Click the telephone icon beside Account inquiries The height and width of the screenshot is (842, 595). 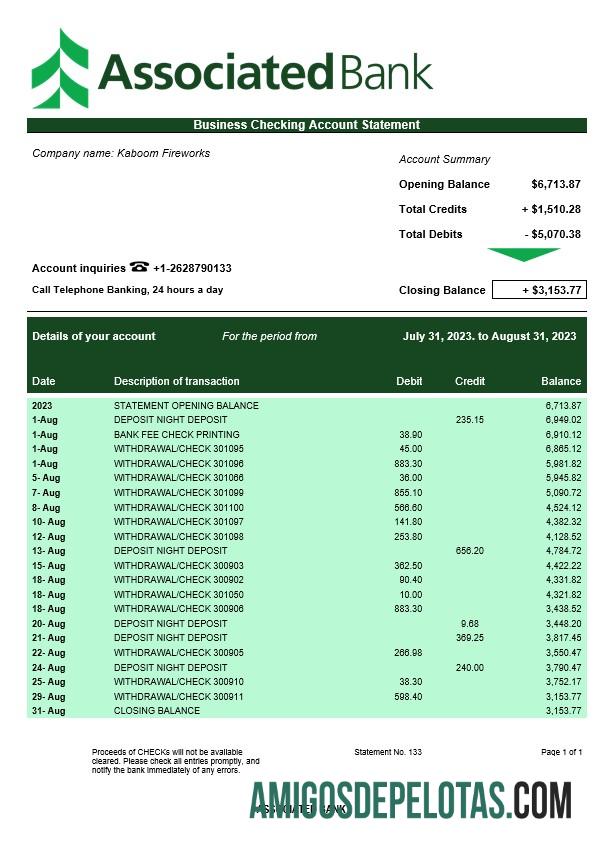(x=139, y=266)
